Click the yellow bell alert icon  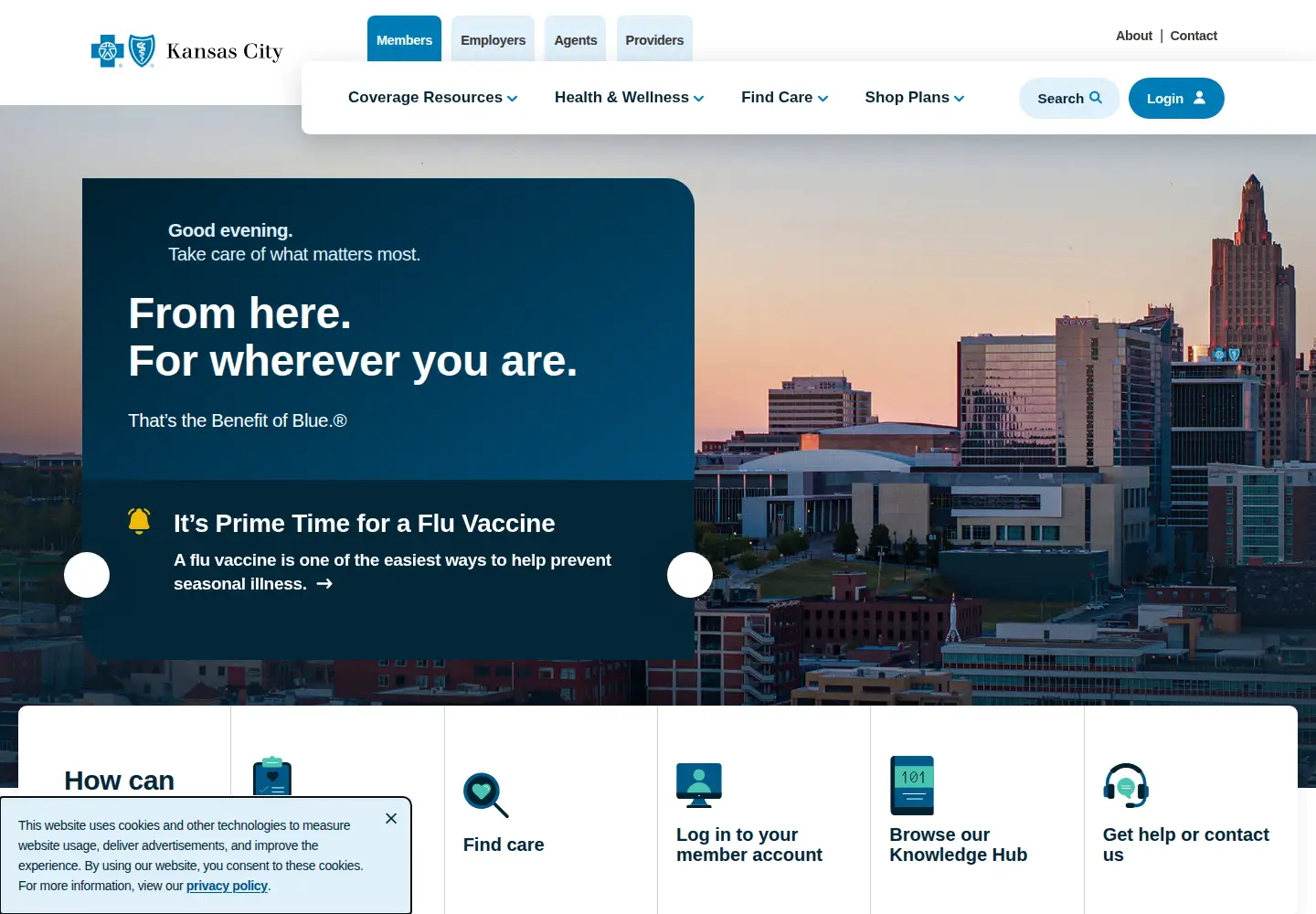(139, 521)
